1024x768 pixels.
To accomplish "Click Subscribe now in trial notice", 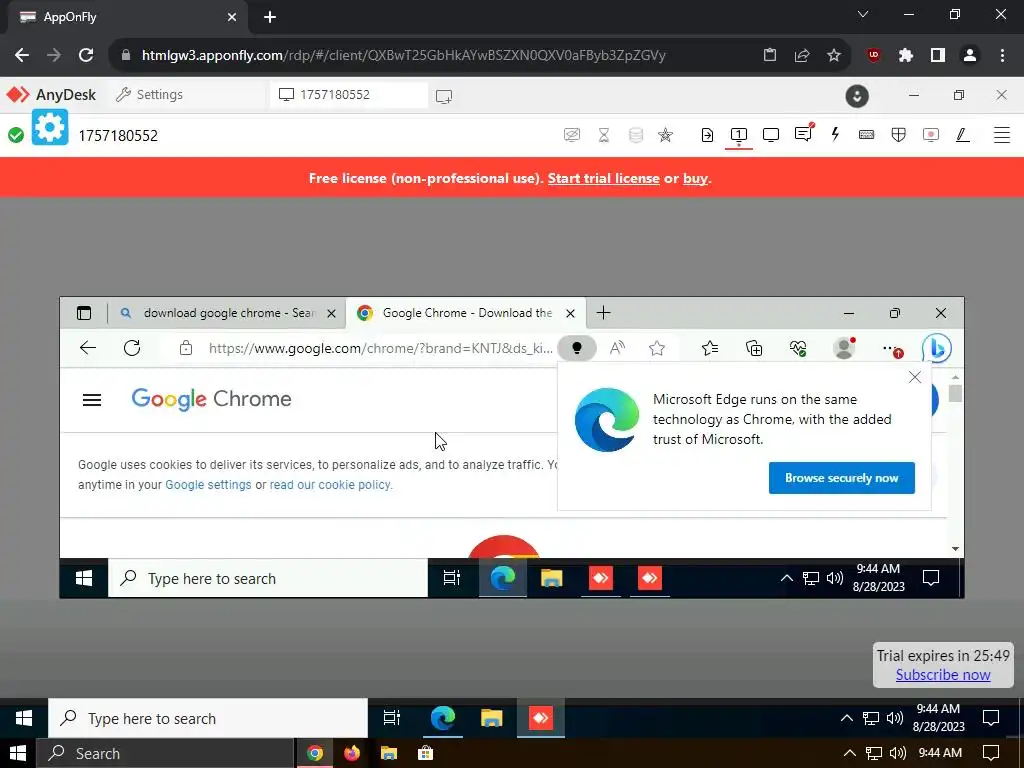I will pos(942,675).
